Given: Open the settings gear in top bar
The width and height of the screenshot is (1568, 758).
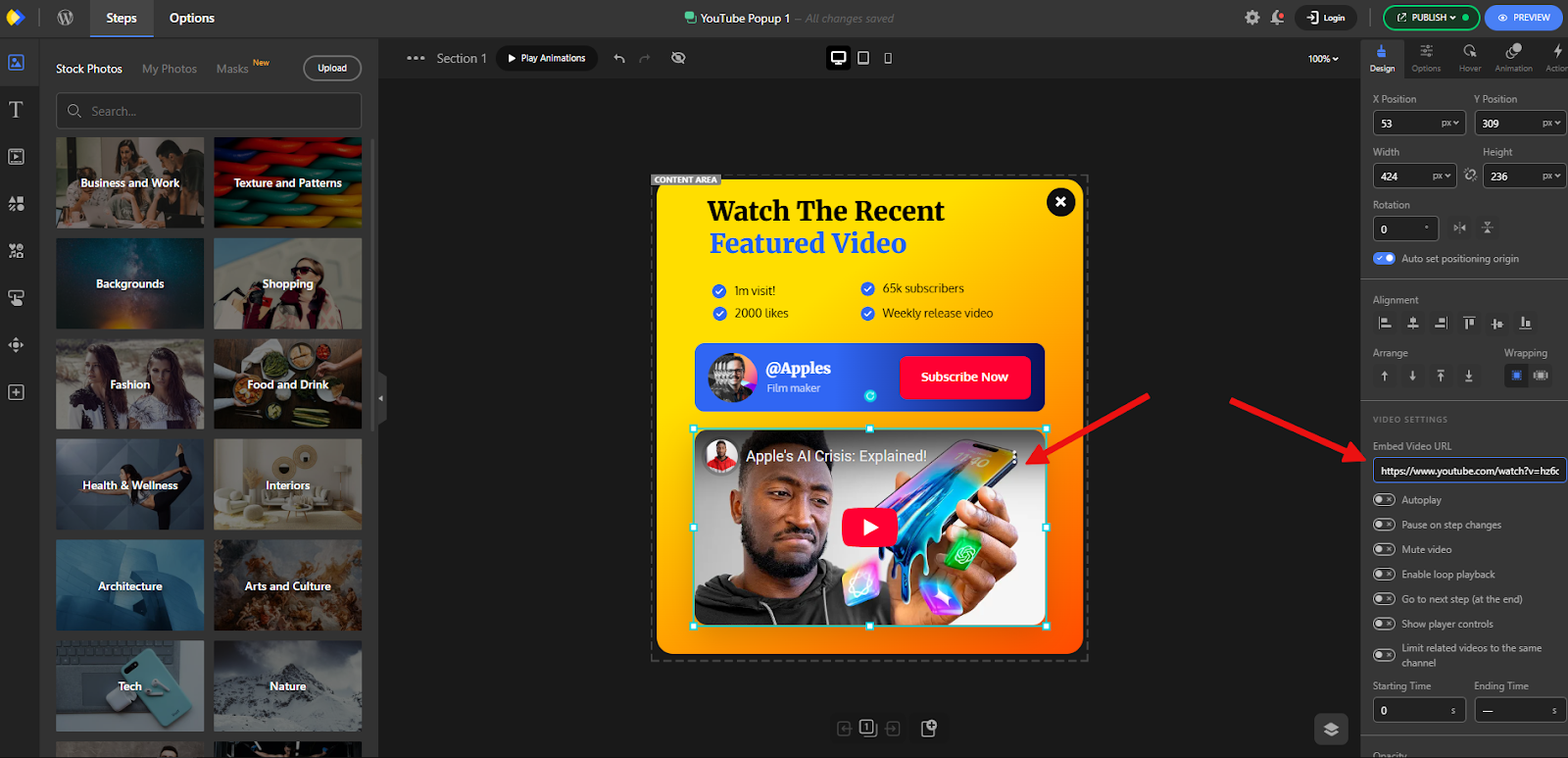Looking at the screenshot, I should (x=1252, y=18).
